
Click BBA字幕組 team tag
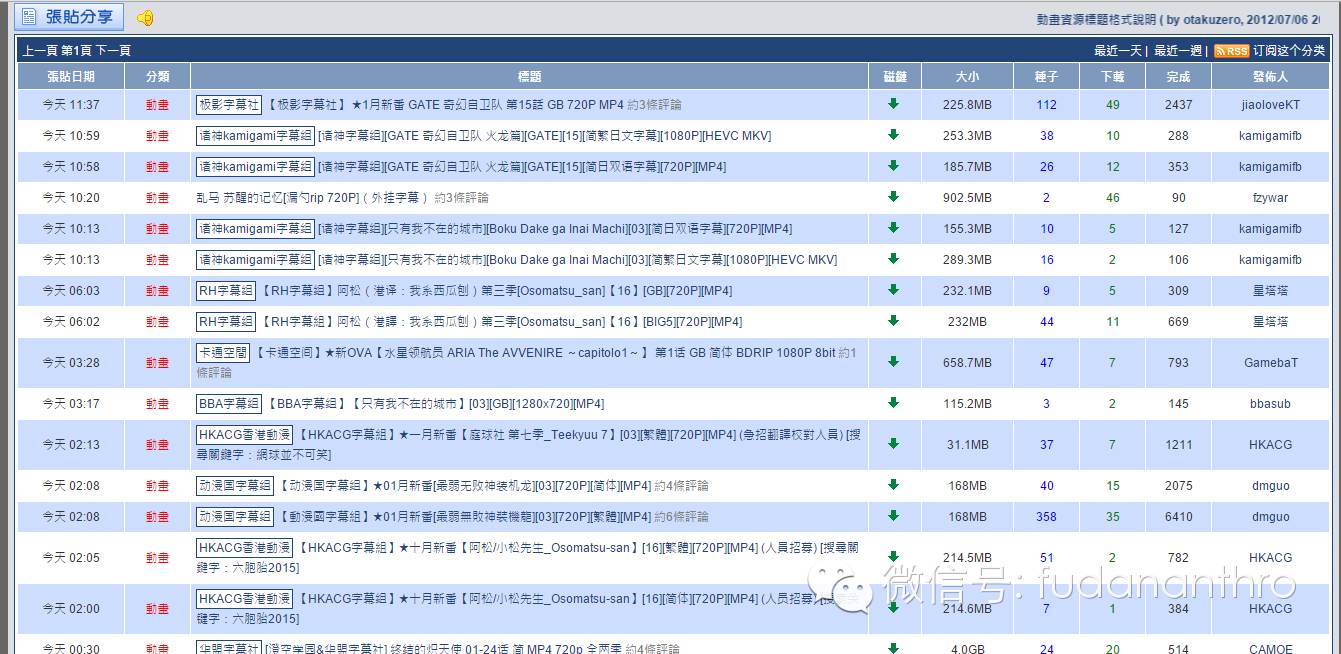229,403
